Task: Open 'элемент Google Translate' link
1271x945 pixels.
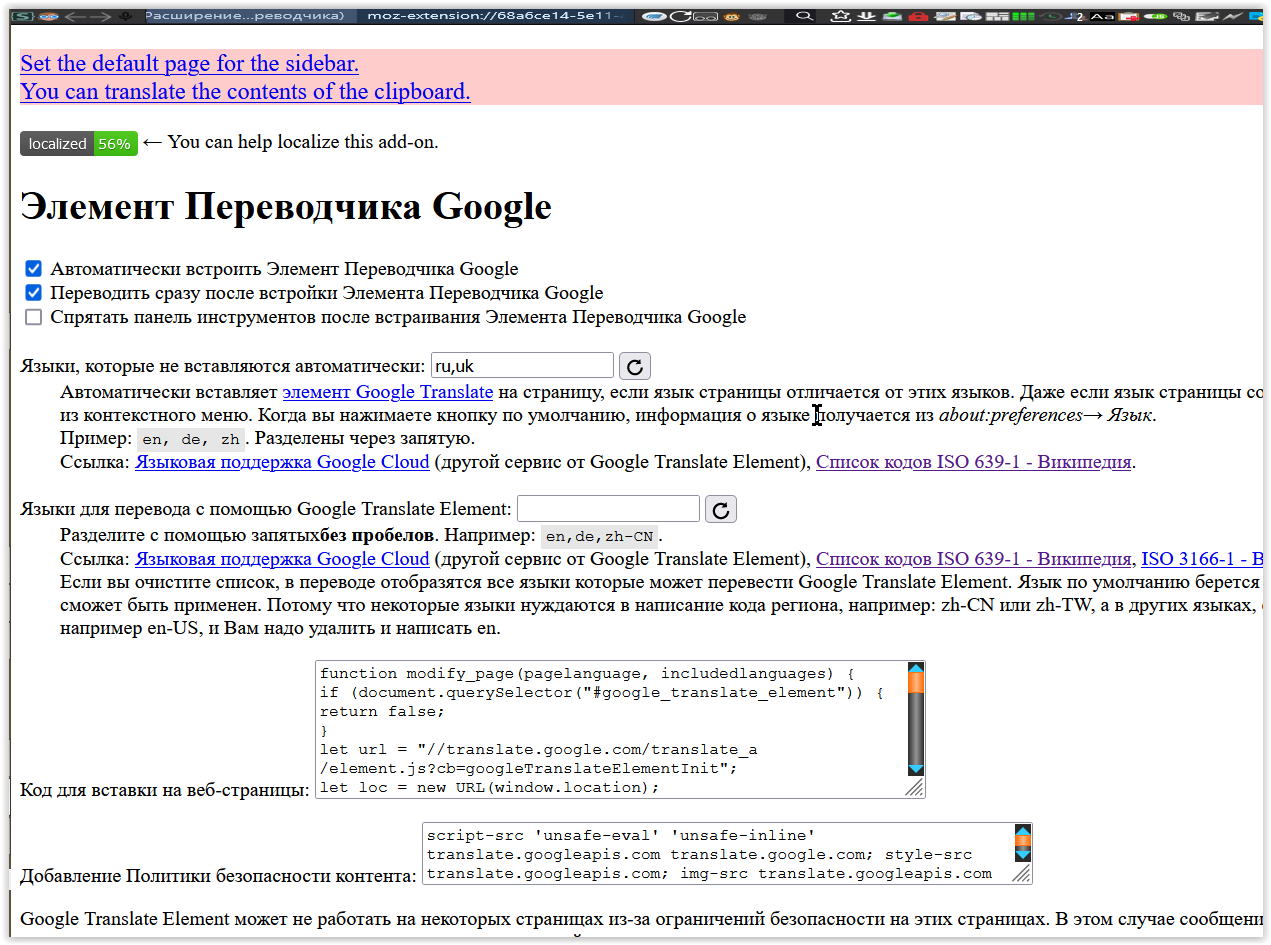Action: pos(388,391)
